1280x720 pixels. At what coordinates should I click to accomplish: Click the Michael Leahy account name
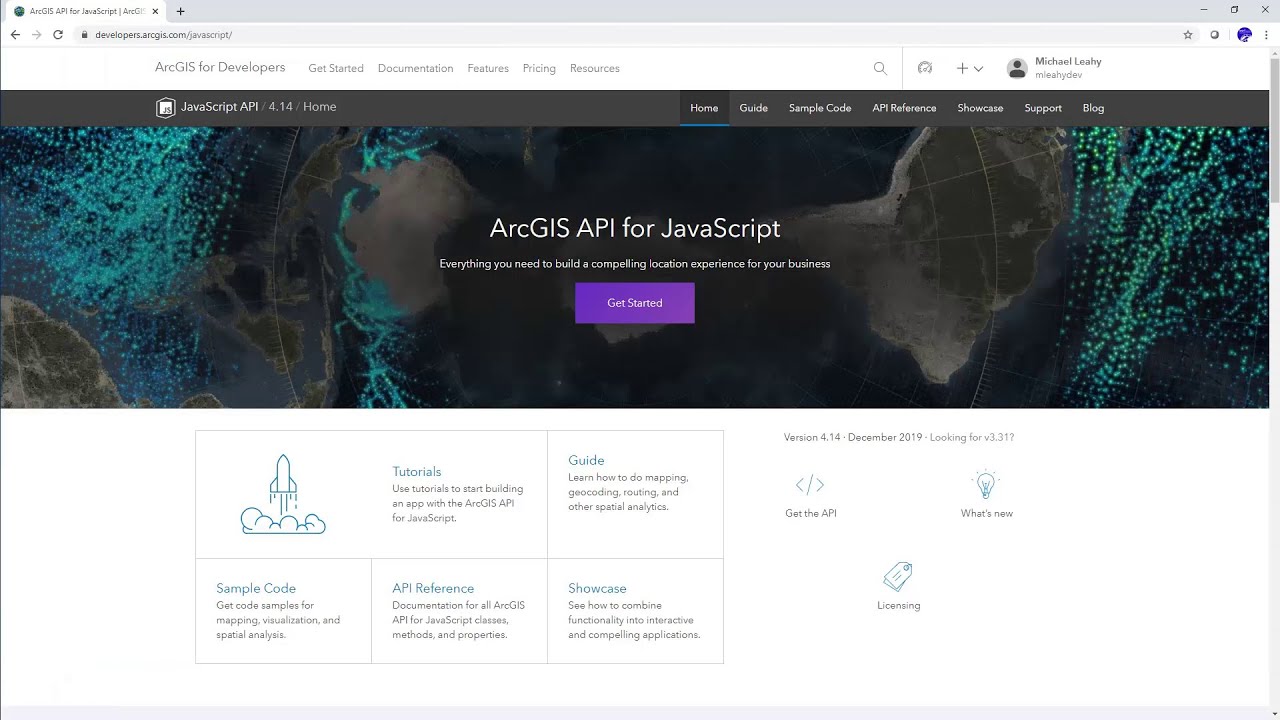[1068, 61]
